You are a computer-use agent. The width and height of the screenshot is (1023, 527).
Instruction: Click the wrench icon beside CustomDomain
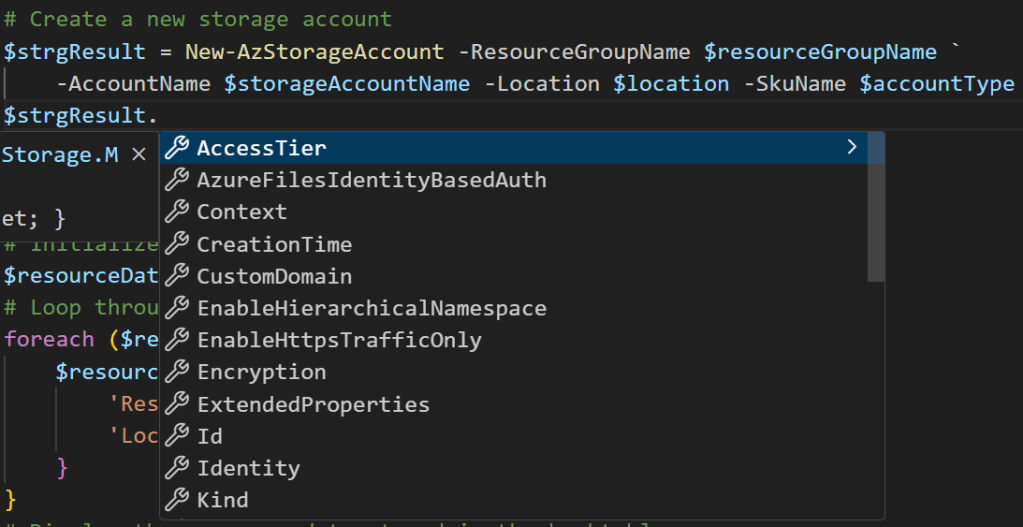pyautogui.click(x=177, y=276)
